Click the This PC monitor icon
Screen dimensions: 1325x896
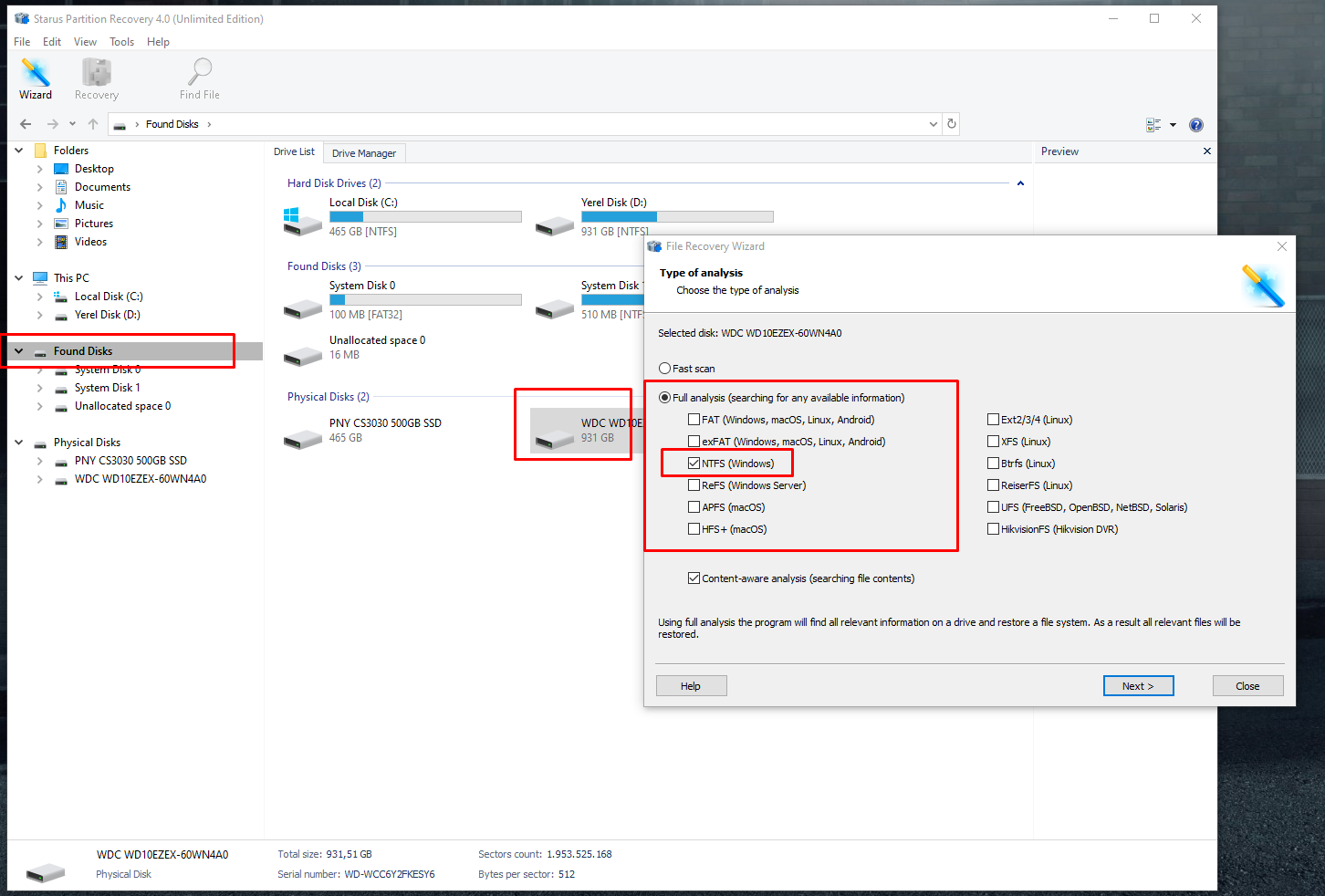(x=40, y=278)
